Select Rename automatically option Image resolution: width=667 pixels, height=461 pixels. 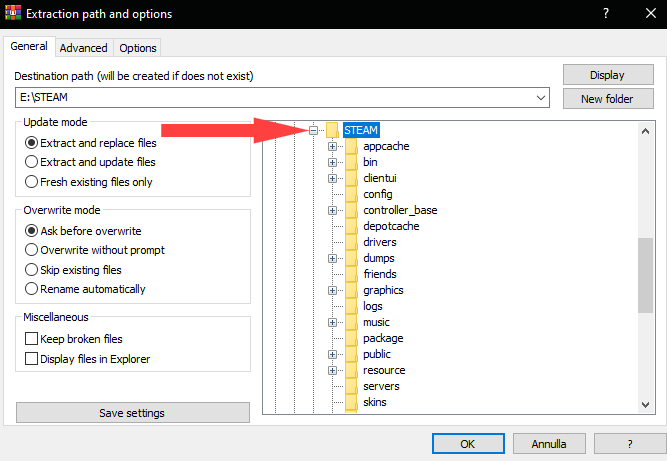pyautogui.click(x=85, y=289)
